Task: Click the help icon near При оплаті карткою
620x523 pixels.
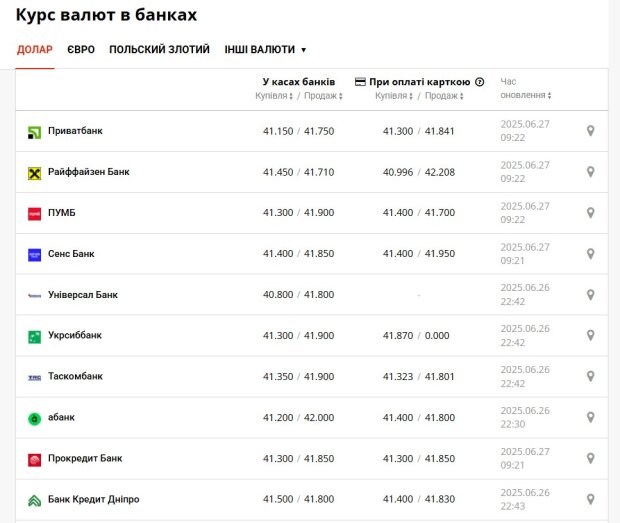Action: tap(480, 82)
